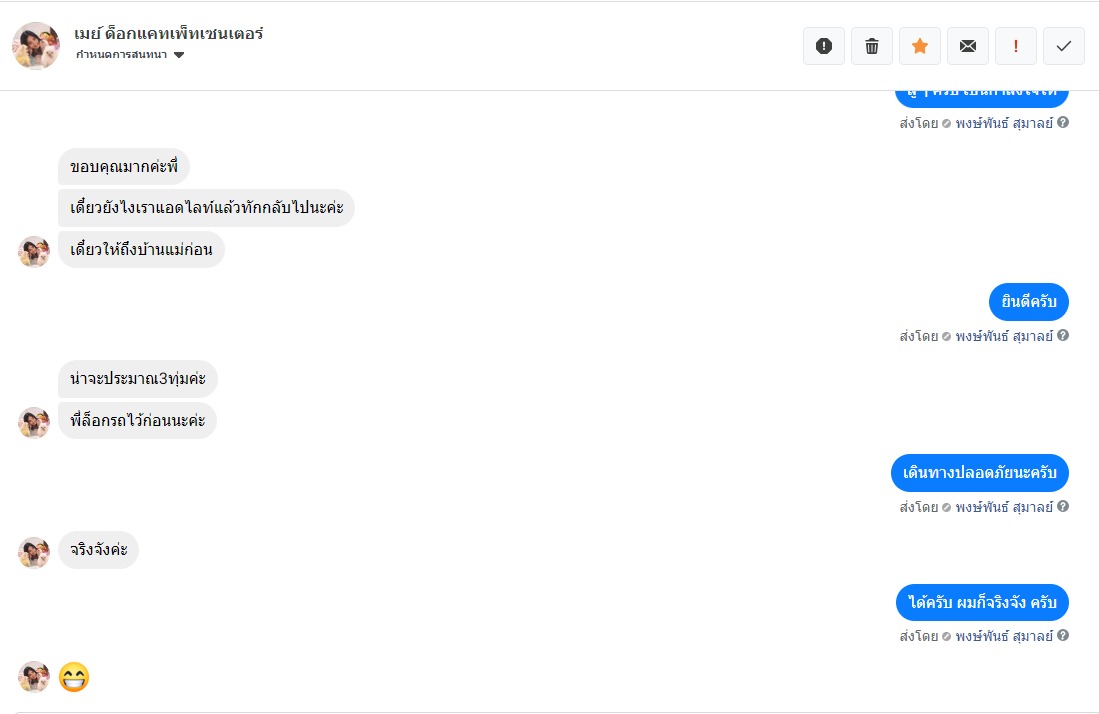Click the red exclamation mark icon
The width and height of the screenshot is (1099, 714).
1016,46
